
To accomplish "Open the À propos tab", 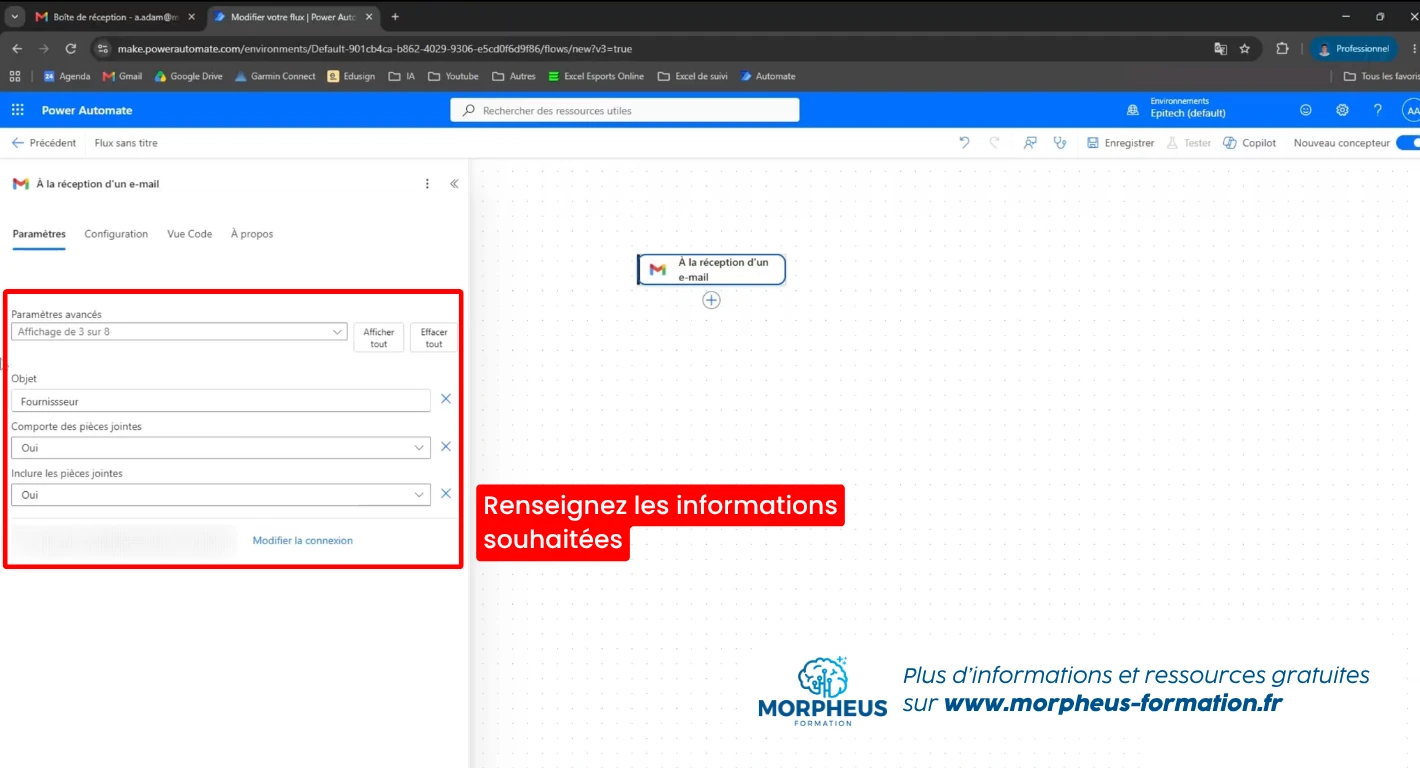I will tap(252, 234).
